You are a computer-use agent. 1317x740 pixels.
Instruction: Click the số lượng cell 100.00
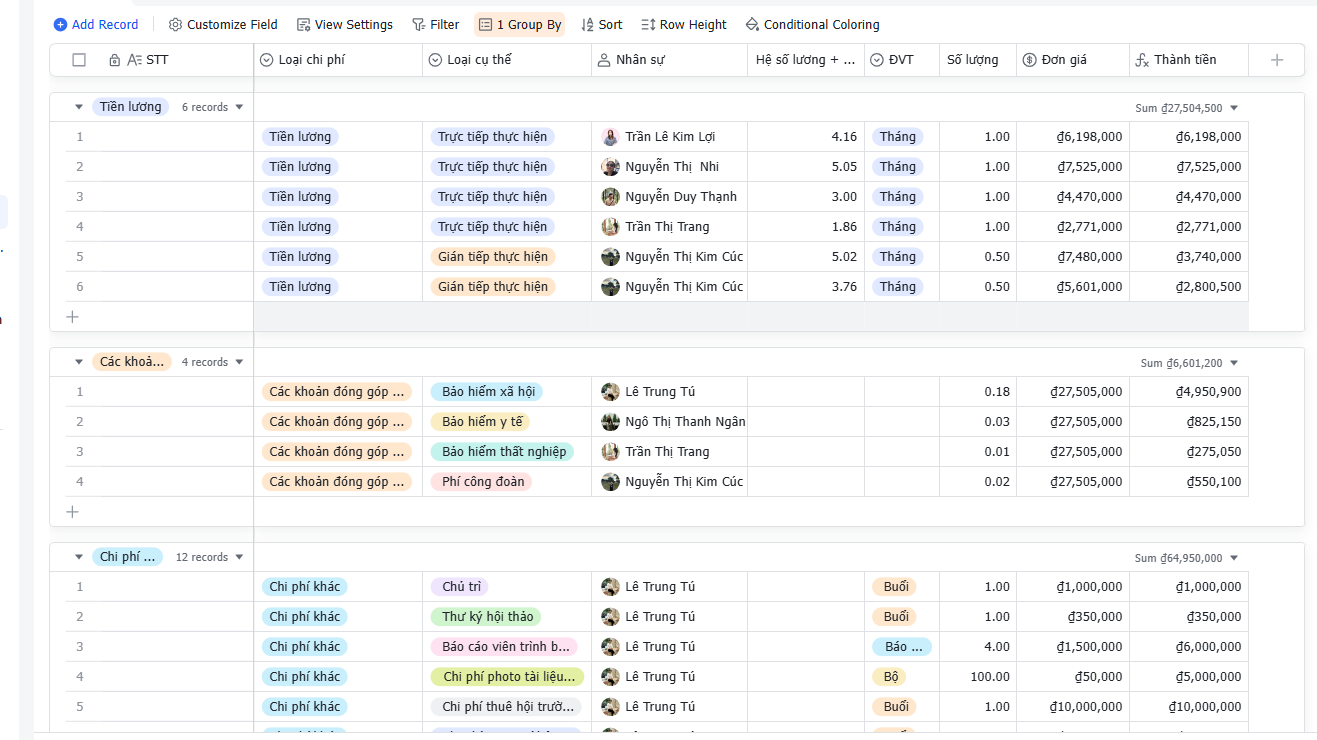pyautogui.click(x=978, y=677)
